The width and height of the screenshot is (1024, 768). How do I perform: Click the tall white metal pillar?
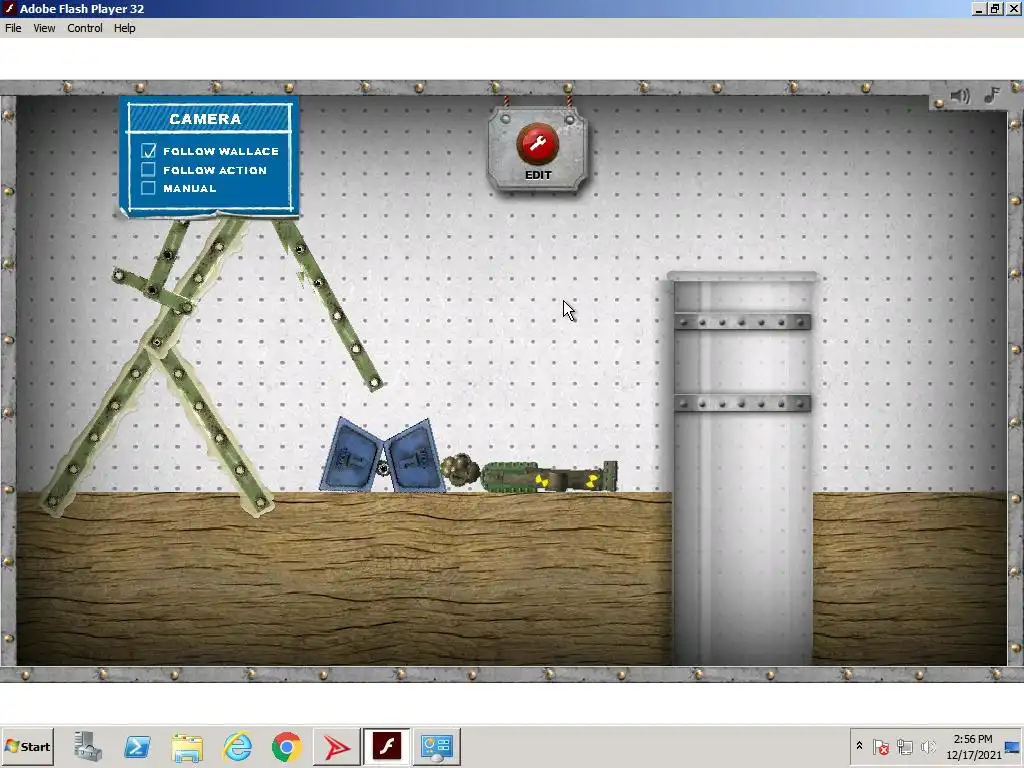click(743, 468)
